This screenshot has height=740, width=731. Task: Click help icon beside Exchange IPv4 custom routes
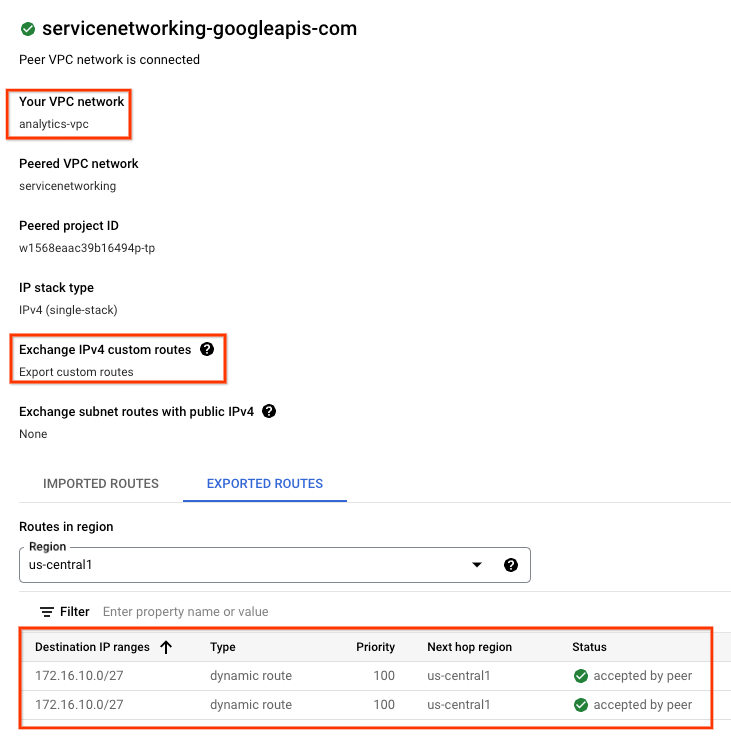207,350
